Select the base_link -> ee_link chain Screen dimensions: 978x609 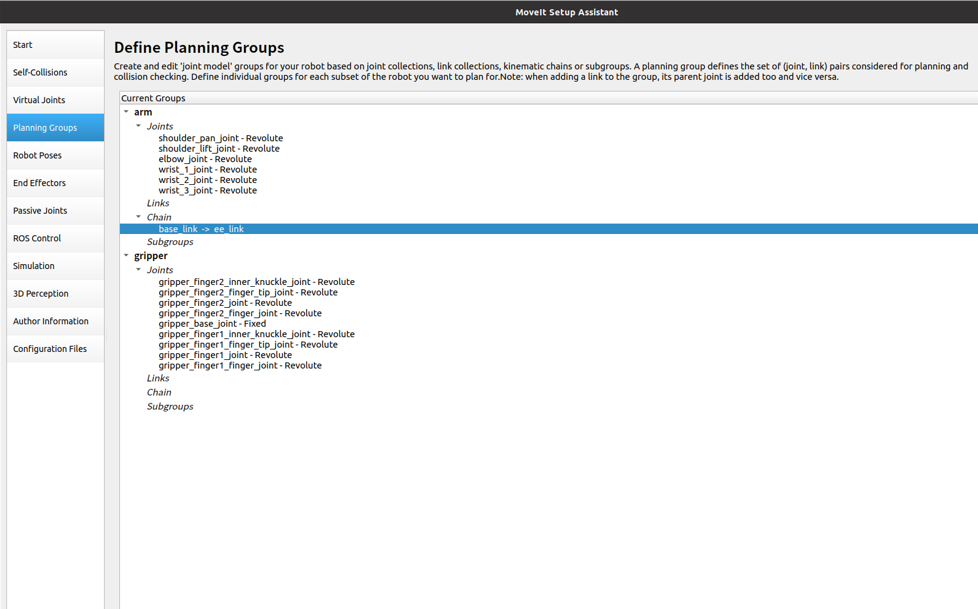201,228
